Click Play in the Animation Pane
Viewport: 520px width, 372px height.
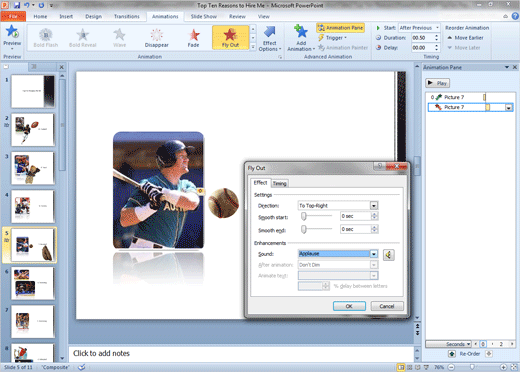[x=437, y=83]
